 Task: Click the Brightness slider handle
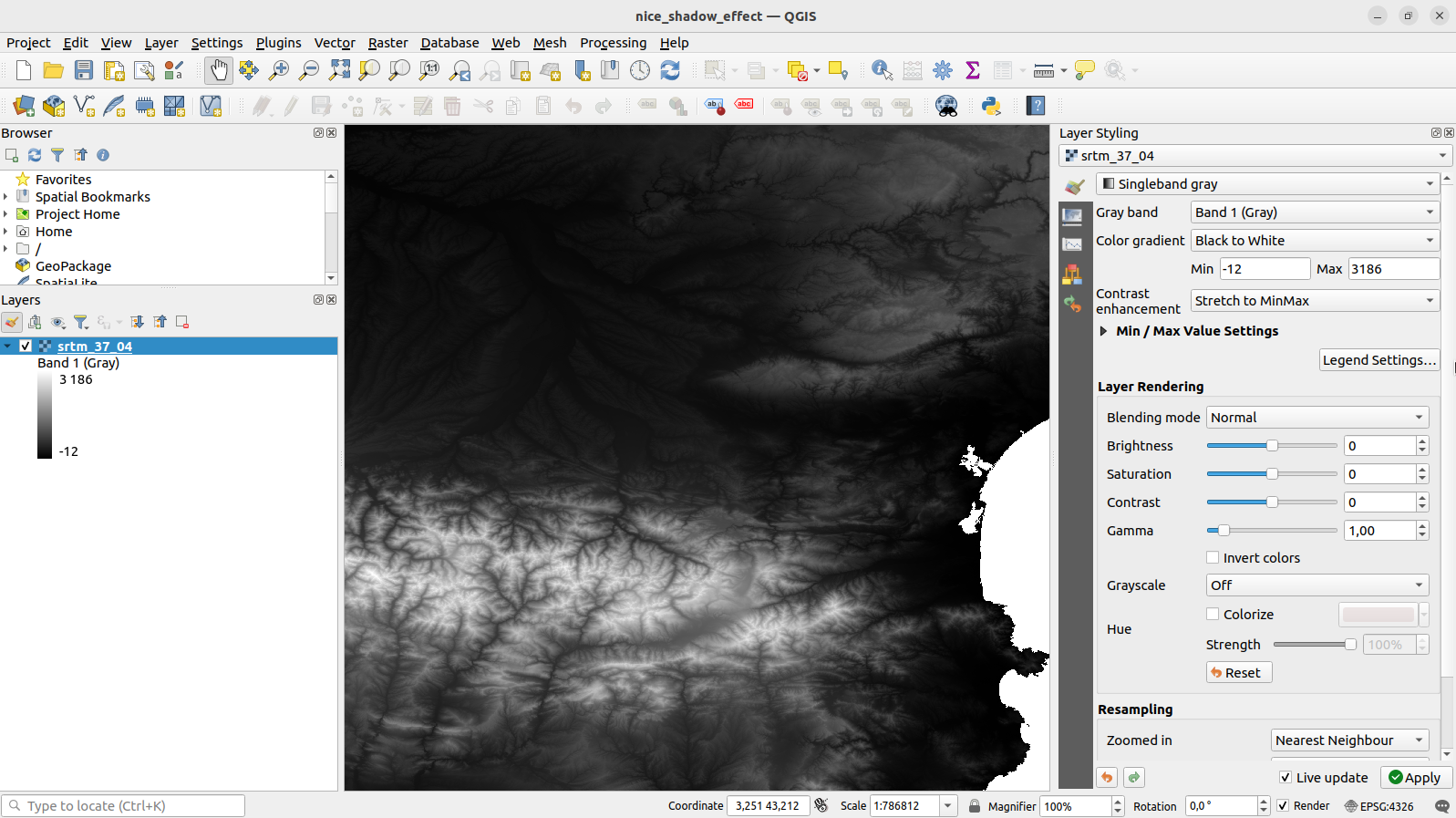[1272, 446]
